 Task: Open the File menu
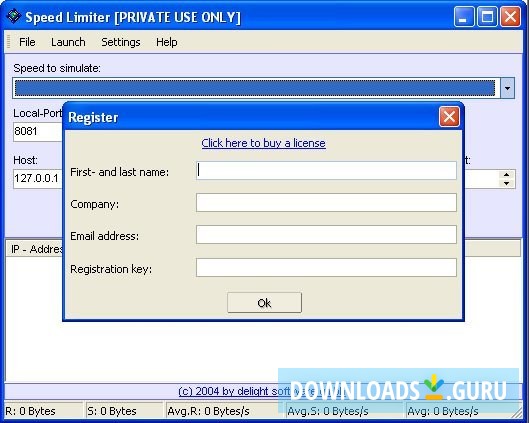[x=27, y=42]
